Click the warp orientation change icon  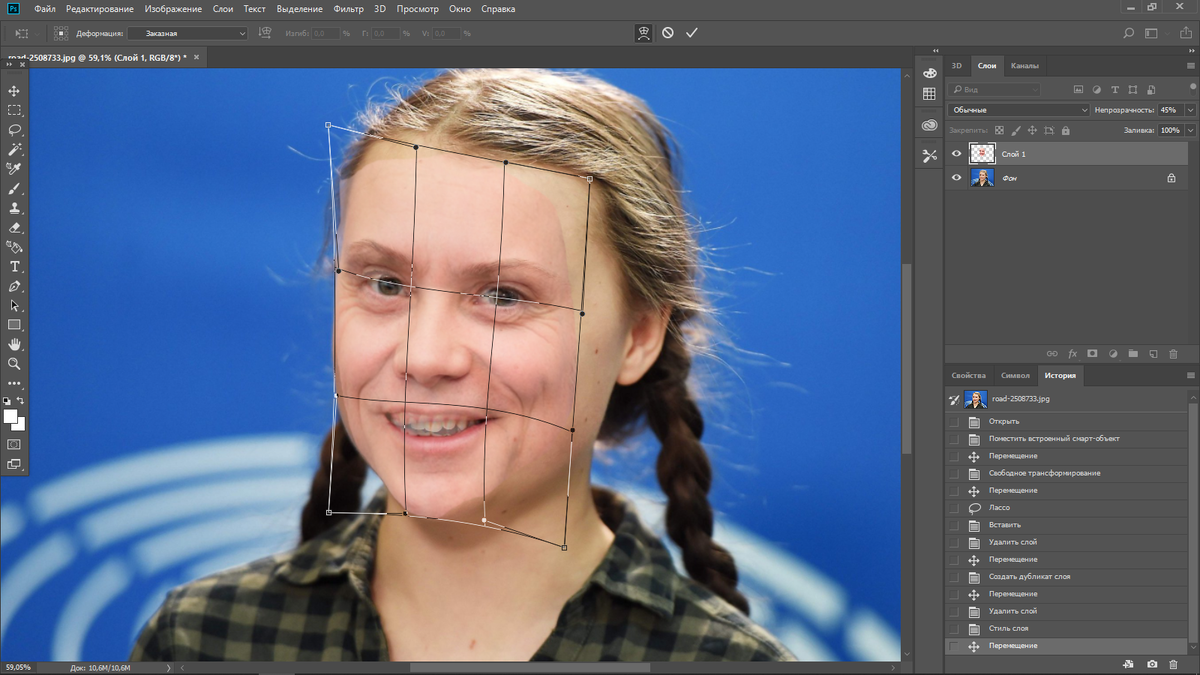(265, 33)
